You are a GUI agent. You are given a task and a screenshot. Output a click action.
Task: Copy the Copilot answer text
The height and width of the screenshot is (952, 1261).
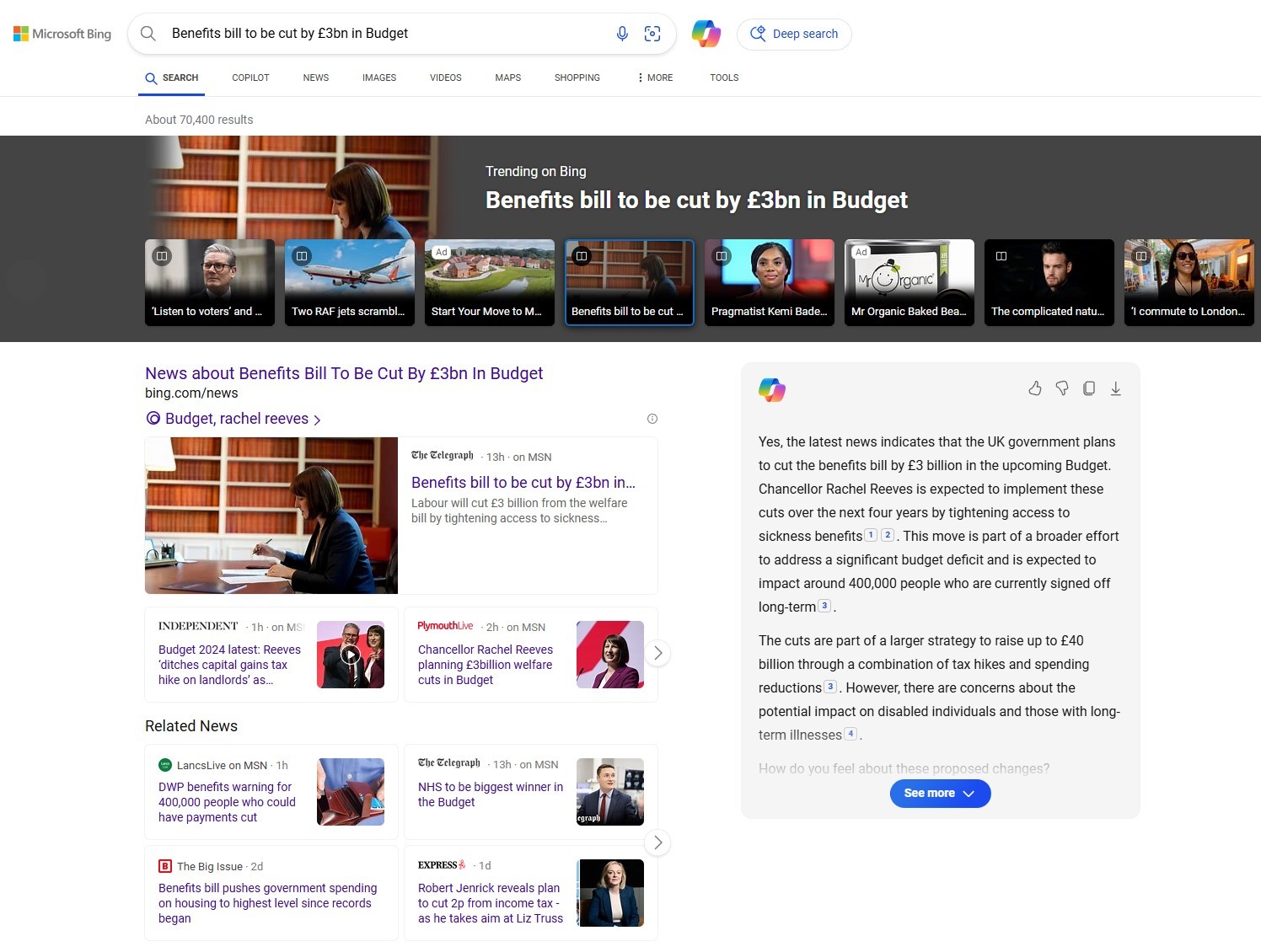tap(1089, 388)
